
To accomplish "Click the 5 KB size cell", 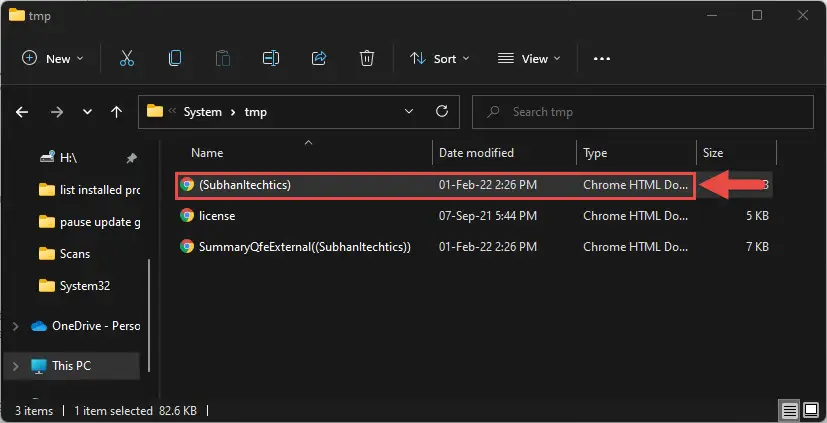I will click(x=757, y=216).
